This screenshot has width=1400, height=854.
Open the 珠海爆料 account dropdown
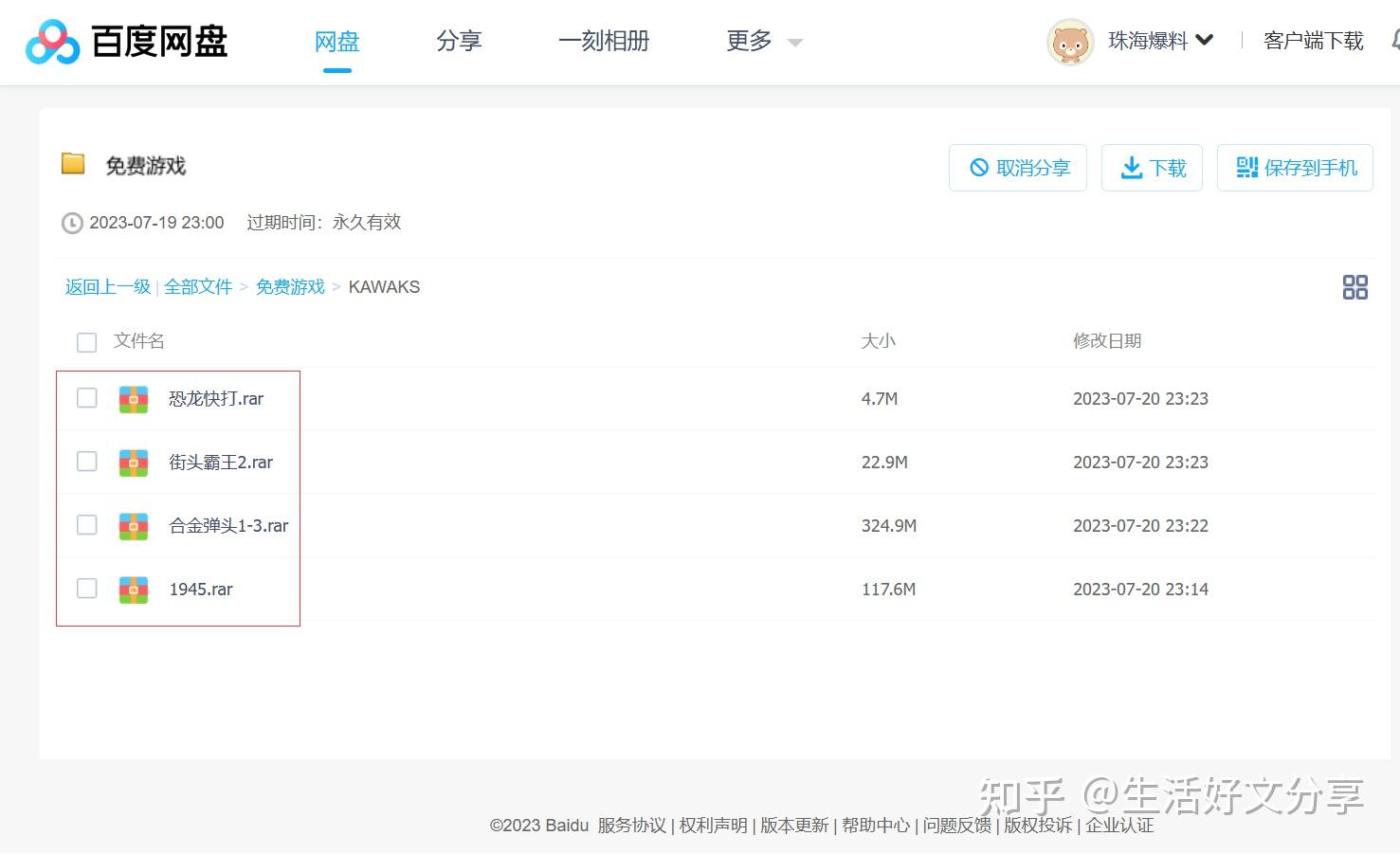pos(1158,41)
